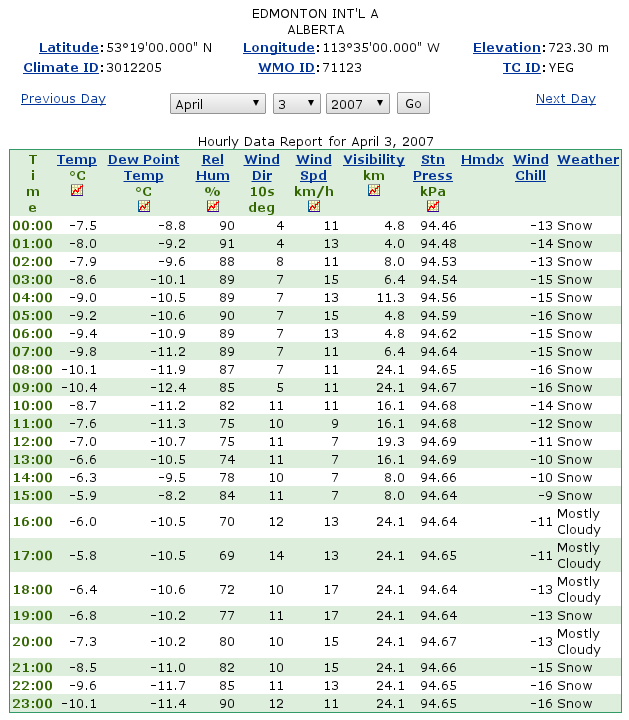Open the Temp chart icon
The height and width of the screenshot is (720, 629).
point(77,190)
